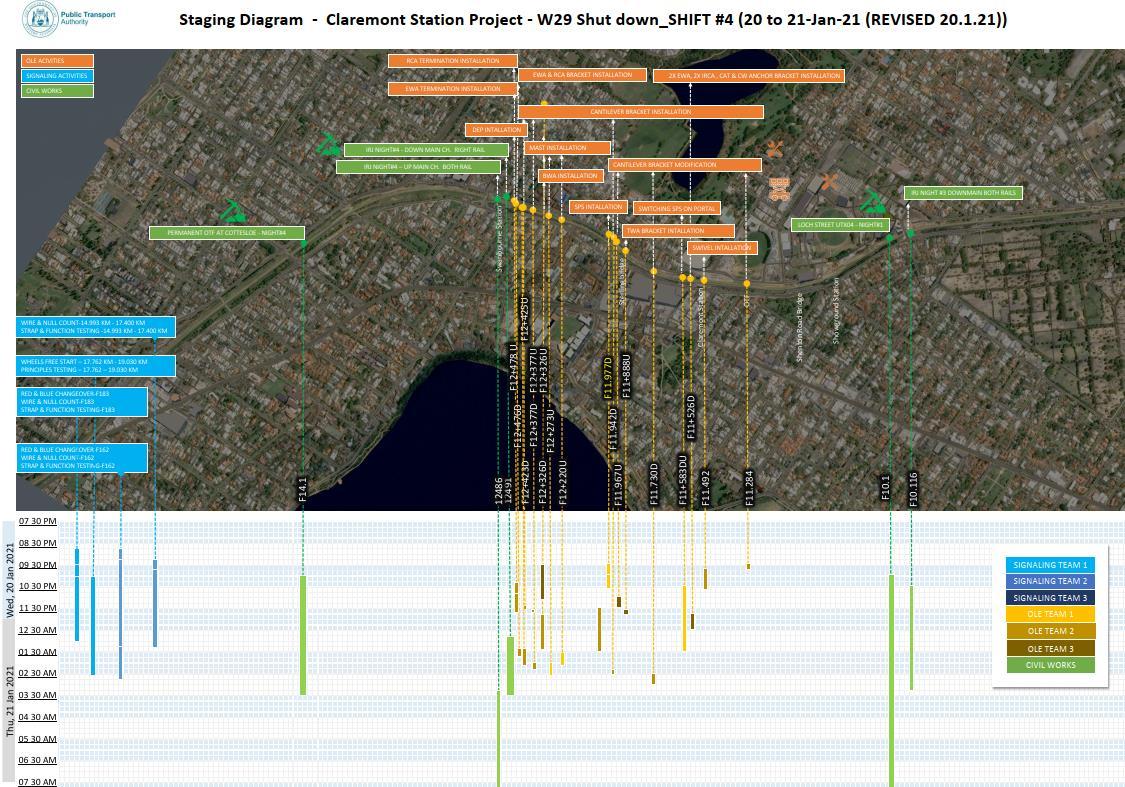Select the Signaling Activities legend swatch

57,76
